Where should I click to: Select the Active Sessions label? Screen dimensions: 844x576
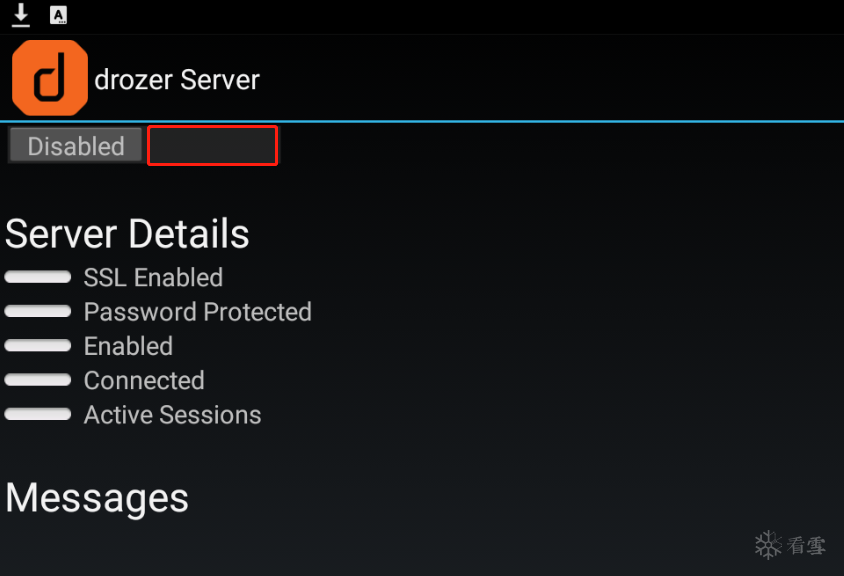[172, 414]
